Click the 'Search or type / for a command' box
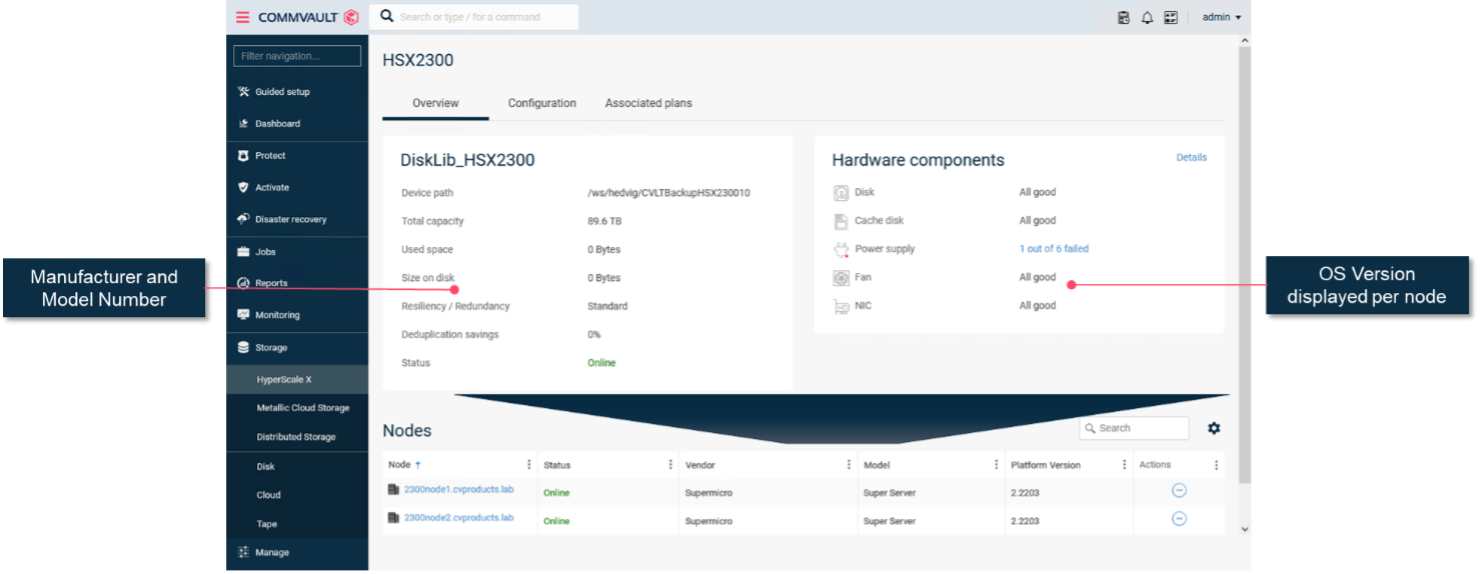1481x574 pixels. tap(475, 17)
